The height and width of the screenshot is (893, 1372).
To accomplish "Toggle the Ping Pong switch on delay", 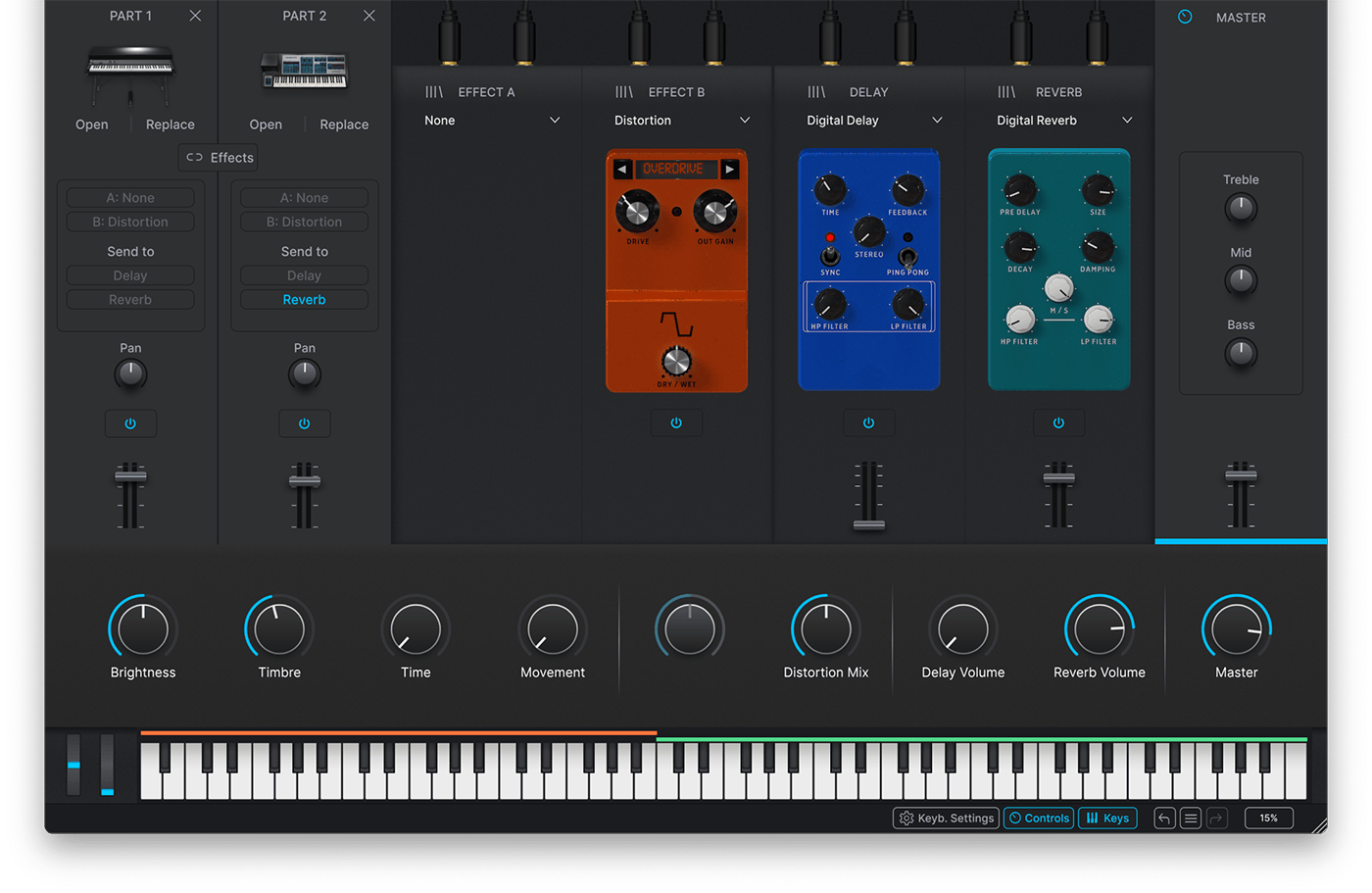I will 907,258.
